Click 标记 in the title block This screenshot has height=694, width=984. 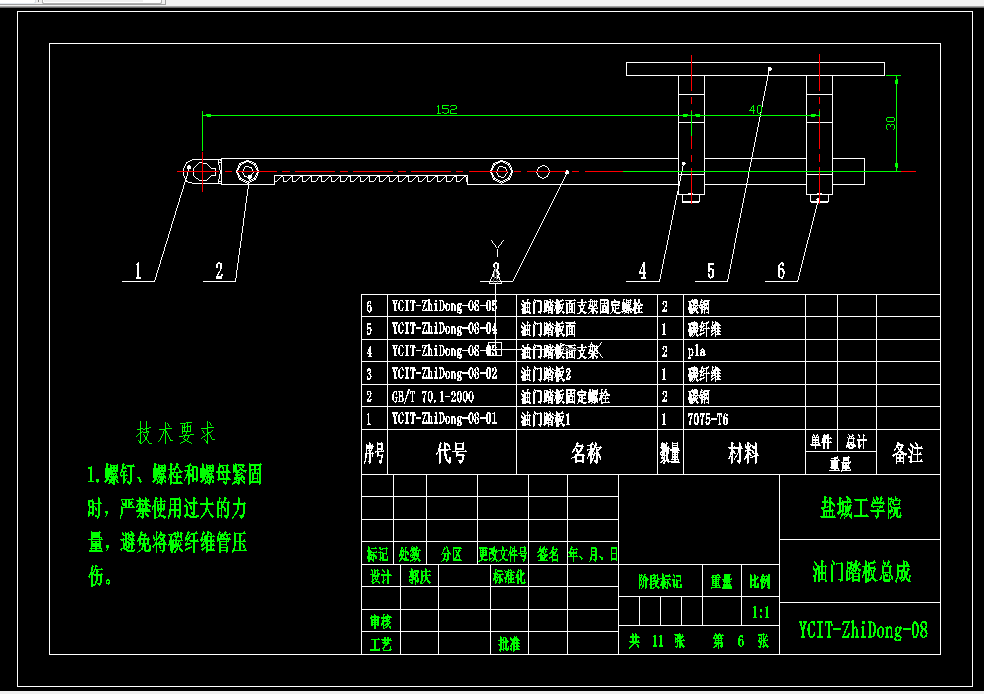pos(377,554)
